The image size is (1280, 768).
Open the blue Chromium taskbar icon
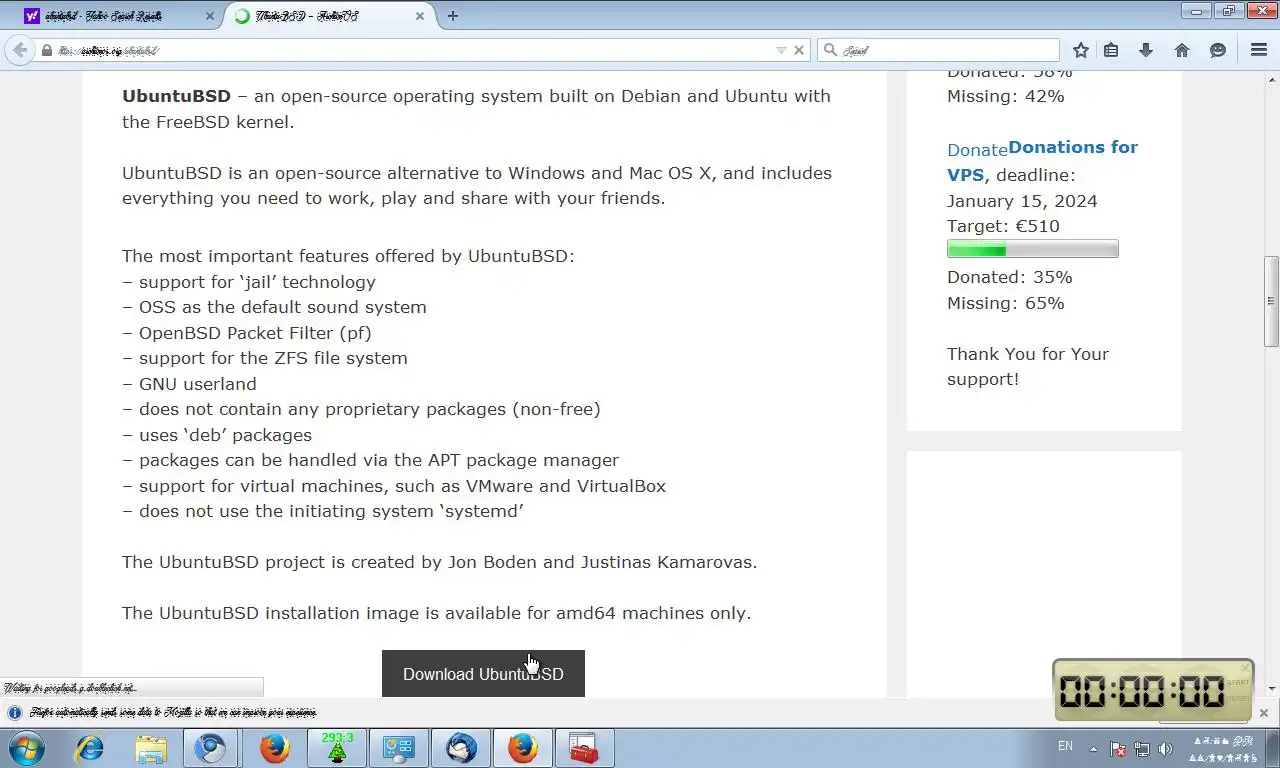[211, 748]
